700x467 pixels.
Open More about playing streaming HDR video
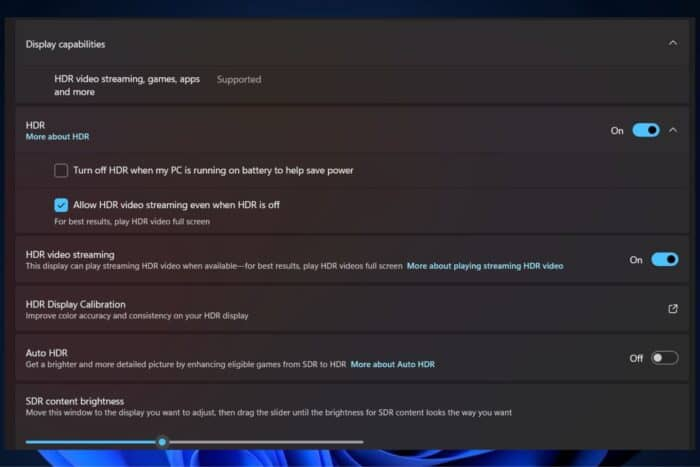coord(485,266)
